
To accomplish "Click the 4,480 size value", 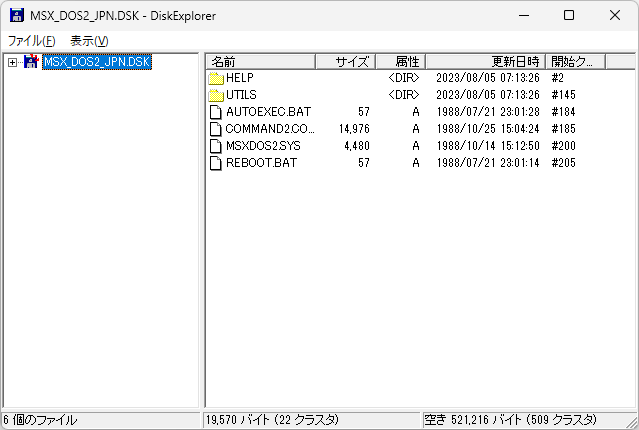I will pos(357,146).
